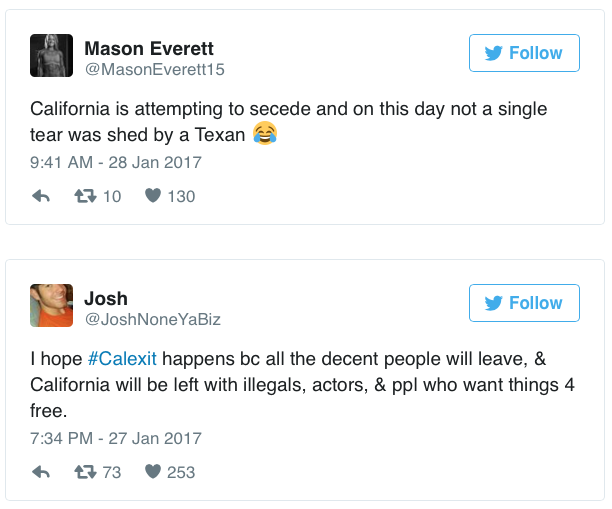Viewport: 612px width, 509px height.
Task: Retweet Mason Everett's California tweet
Action: coord(85,196)
